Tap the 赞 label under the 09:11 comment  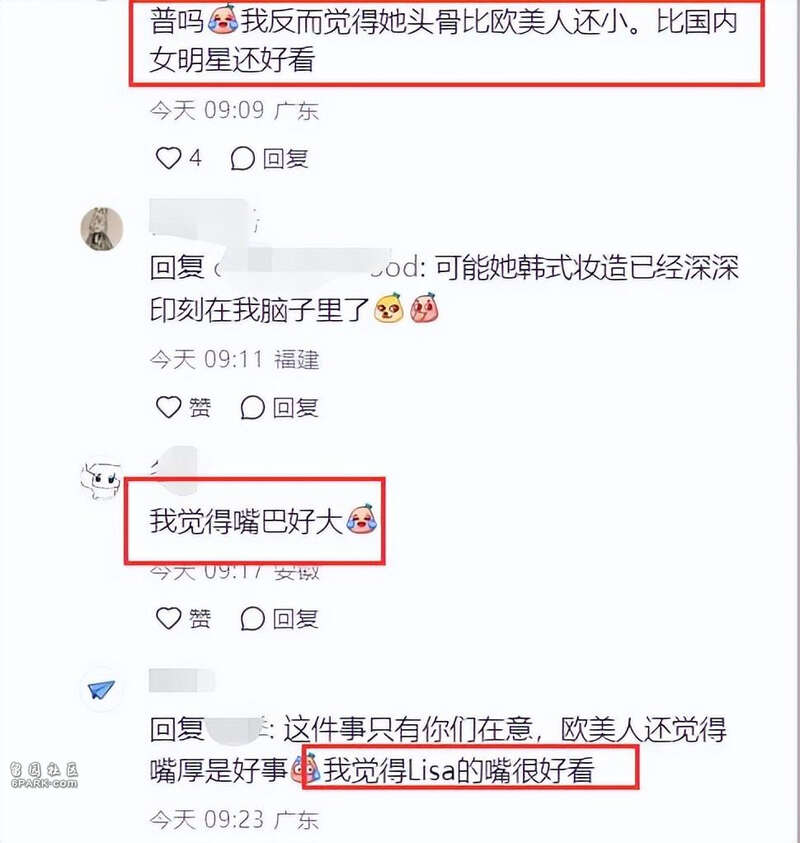(x=199, y=408)
